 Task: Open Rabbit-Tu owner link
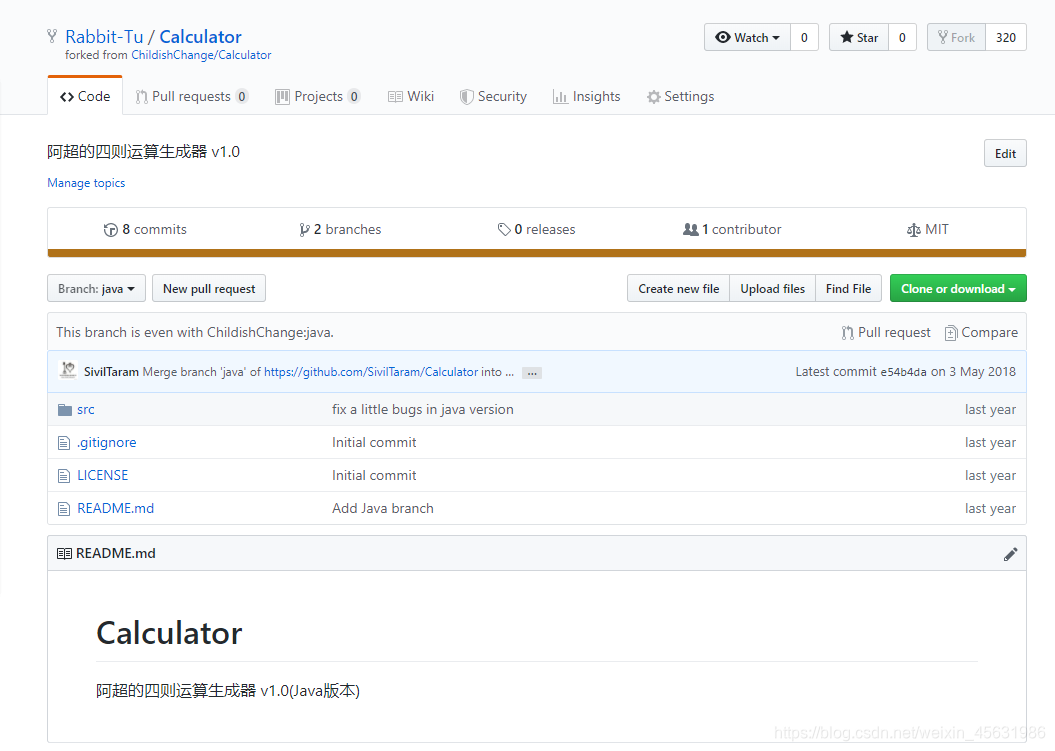point(104,37)
